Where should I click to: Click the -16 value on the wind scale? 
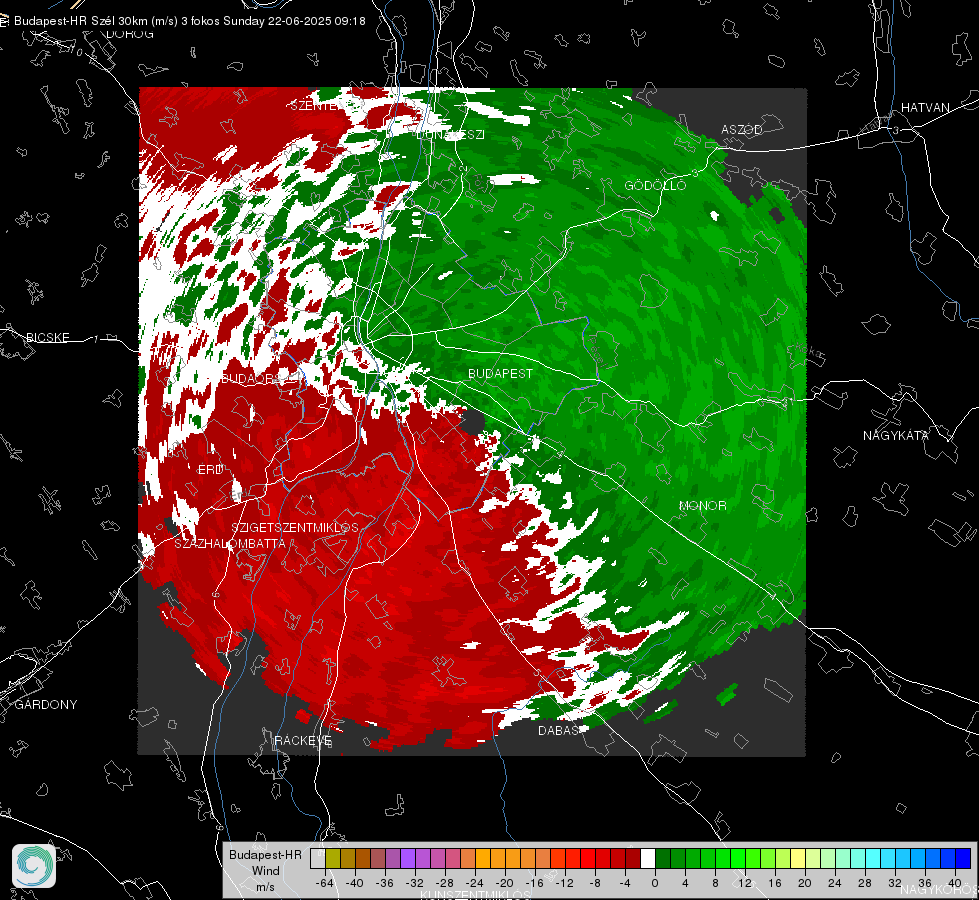click(x=534, y=883)
